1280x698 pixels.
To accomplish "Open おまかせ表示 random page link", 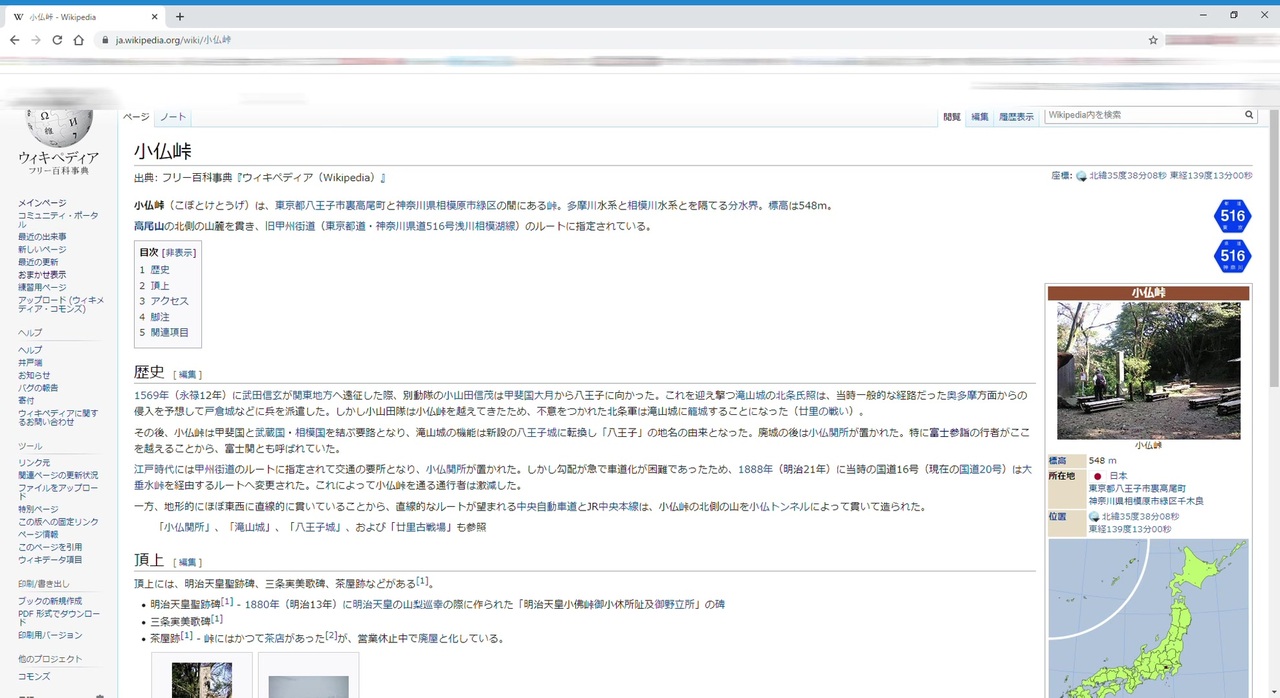I will (x=42, y=275).
